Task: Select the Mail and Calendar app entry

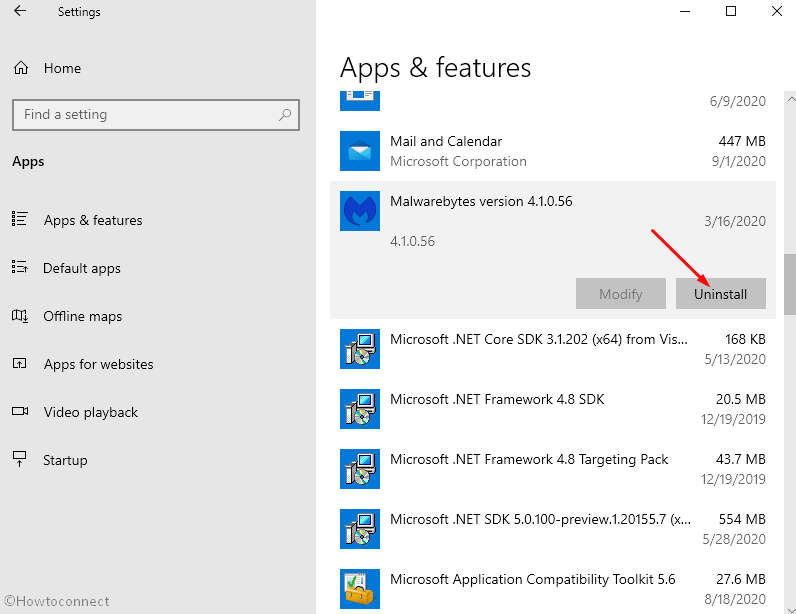Action: coord(553,151)
